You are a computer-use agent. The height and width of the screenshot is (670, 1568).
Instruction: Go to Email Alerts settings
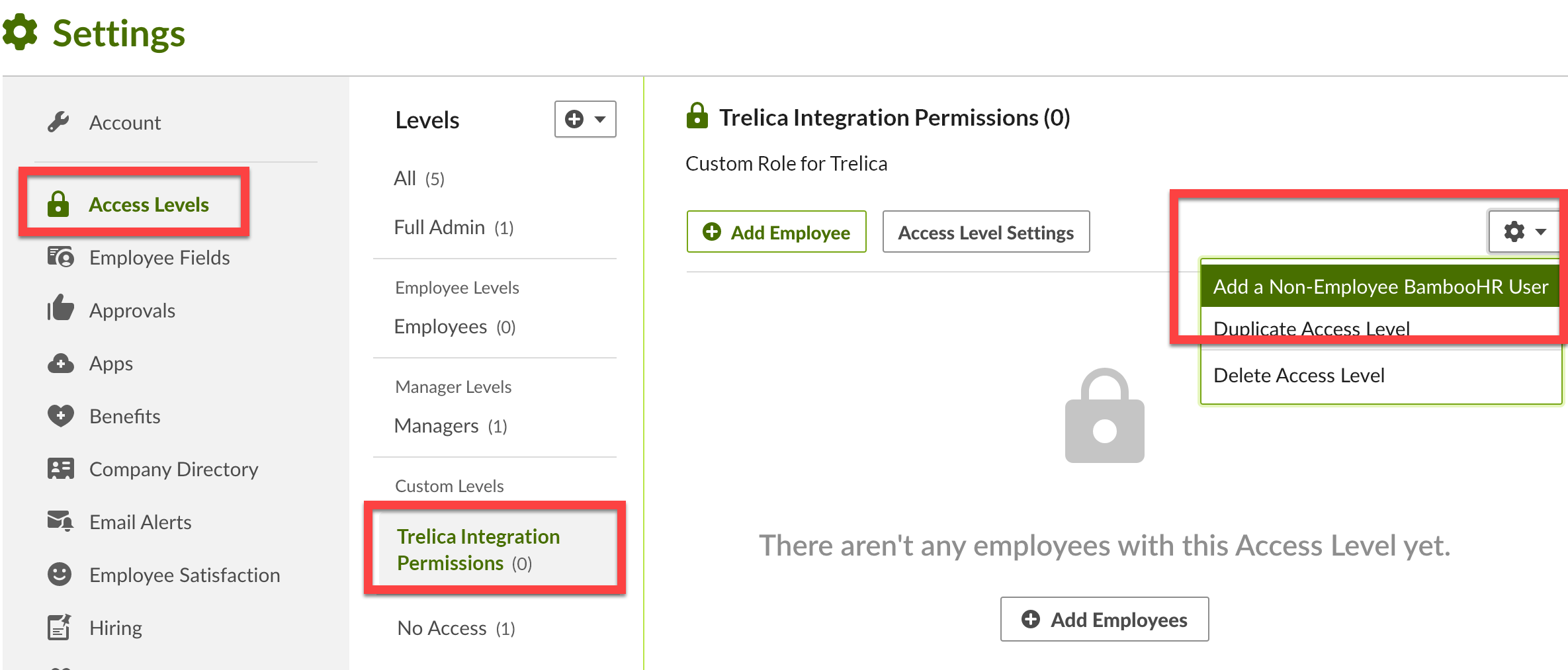pyautogui.click(x=140, y=522)
